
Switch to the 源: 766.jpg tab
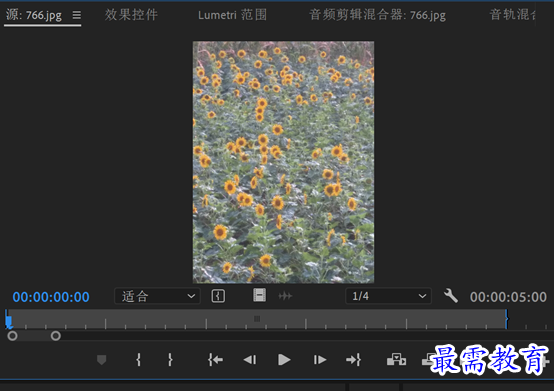[x=34, y=15]
